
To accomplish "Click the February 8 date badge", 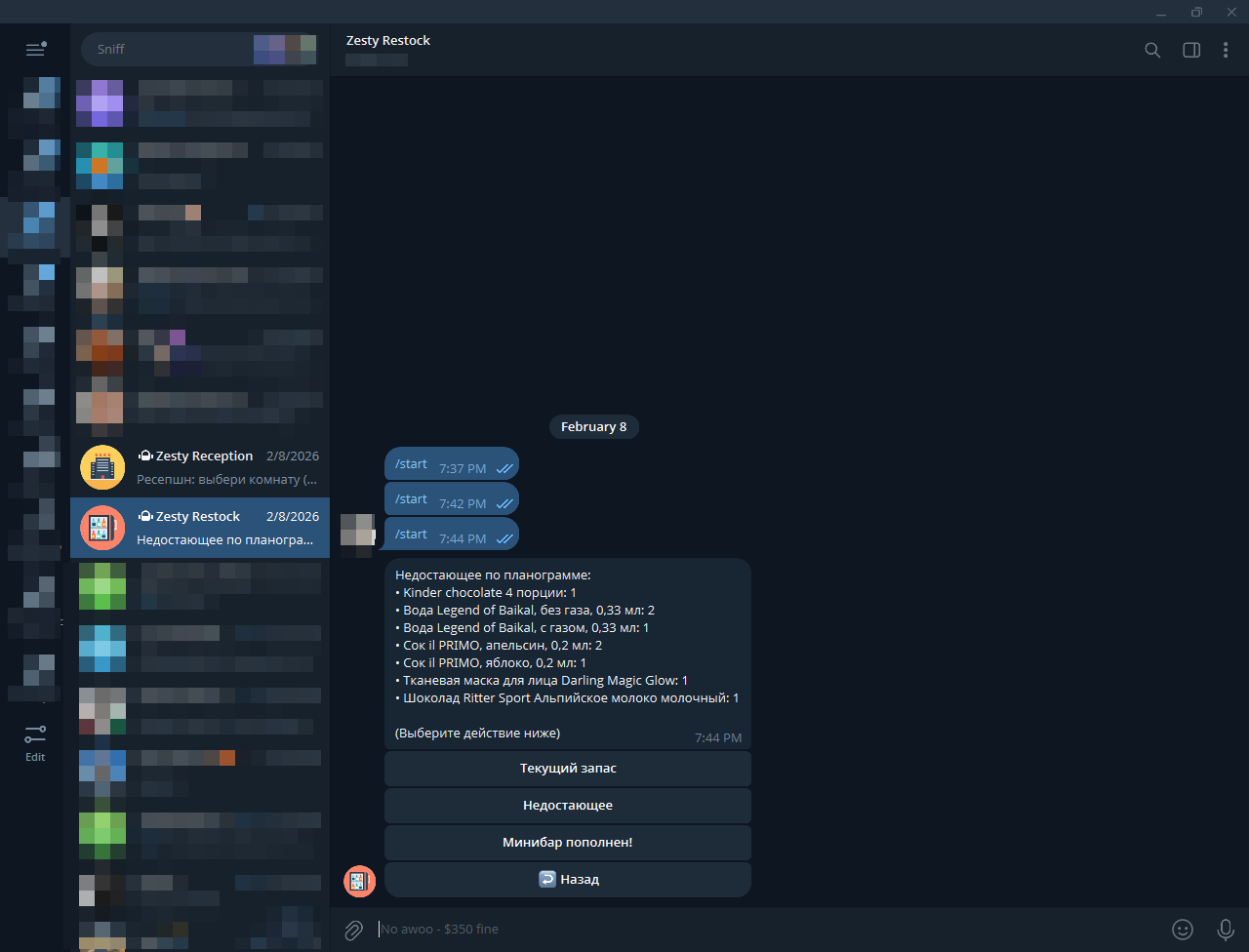I will pos(594,427).
